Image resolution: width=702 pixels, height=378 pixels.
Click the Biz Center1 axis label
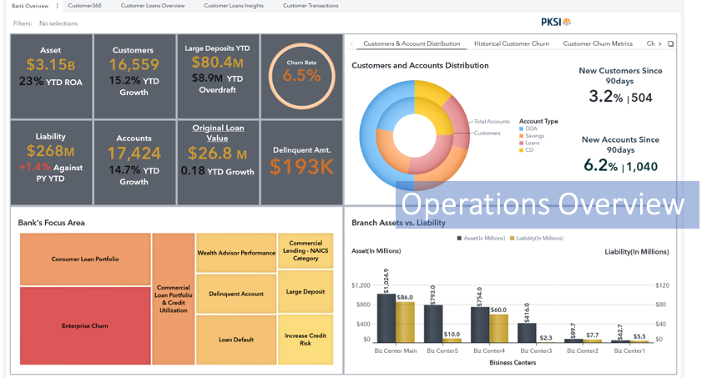[x=629, y=351]
